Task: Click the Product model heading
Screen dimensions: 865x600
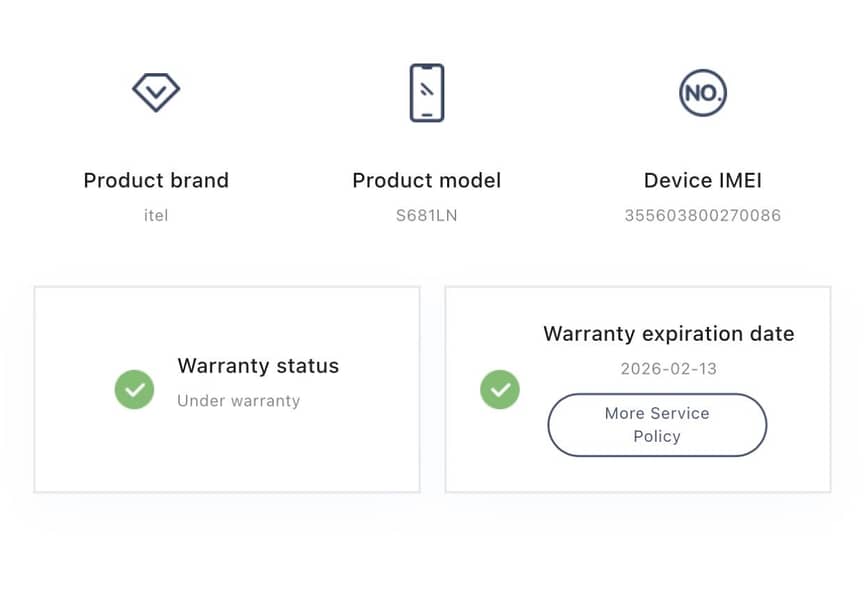Action: point(427,180)
